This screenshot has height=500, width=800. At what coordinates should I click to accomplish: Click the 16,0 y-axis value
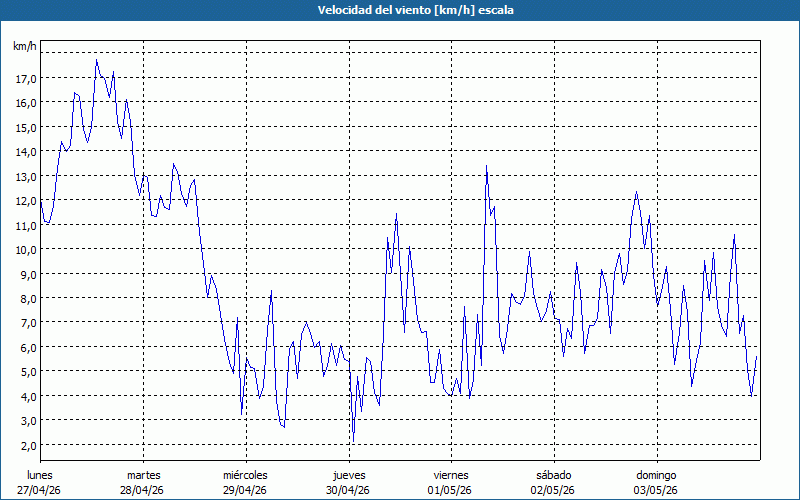tap(26, 103)
